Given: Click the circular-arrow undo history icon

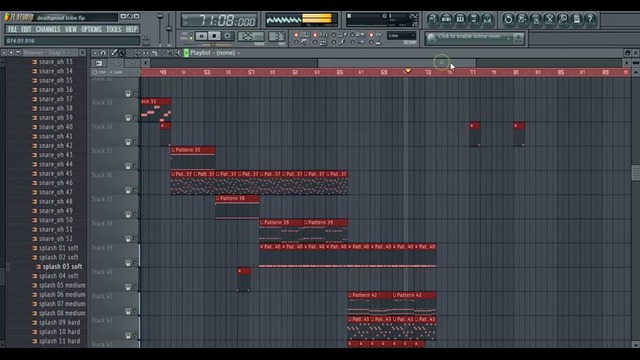Looking at the screenshot, I should coord(508,19).
